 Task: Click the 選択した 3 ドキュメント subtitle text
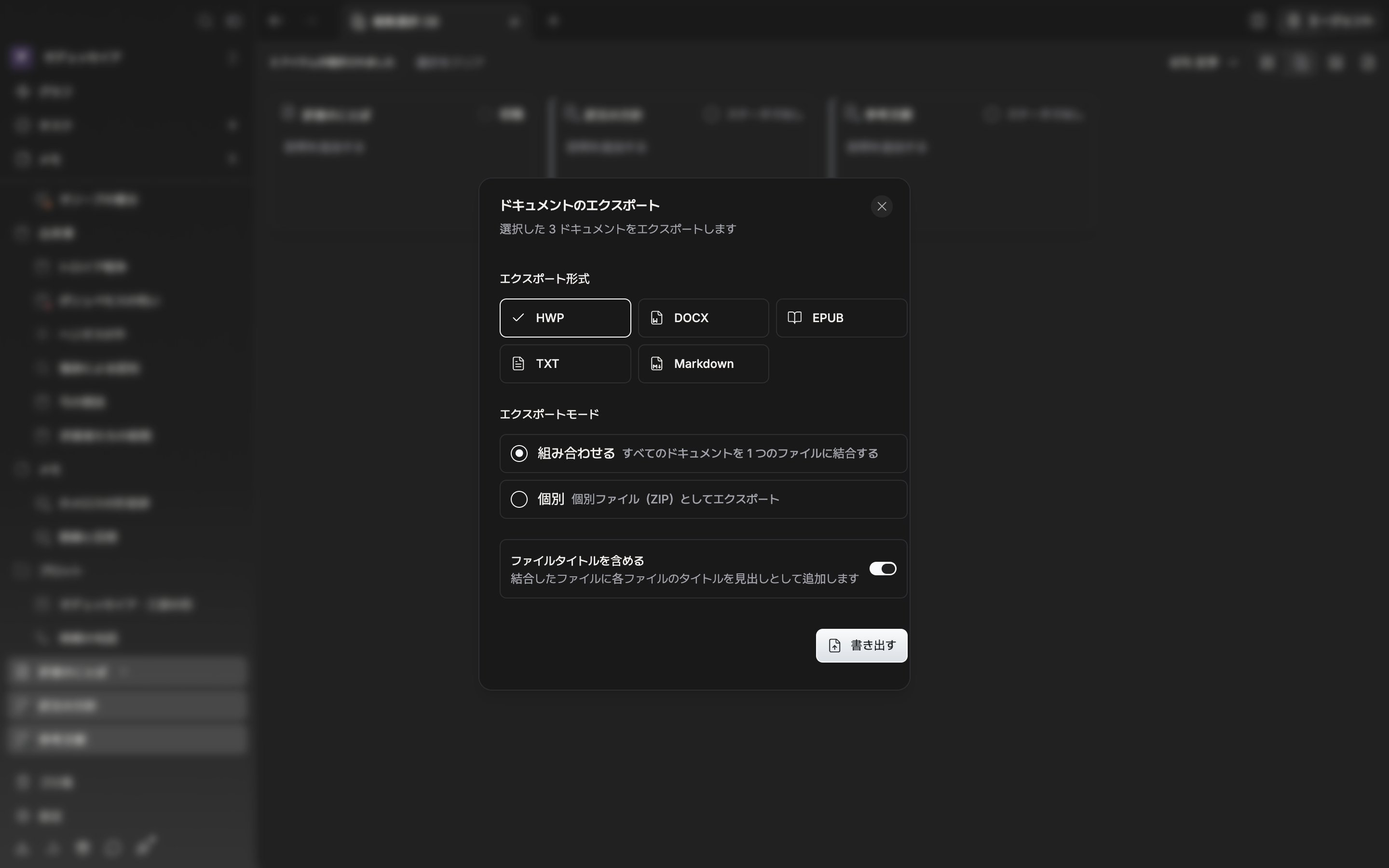click(618, 229)
